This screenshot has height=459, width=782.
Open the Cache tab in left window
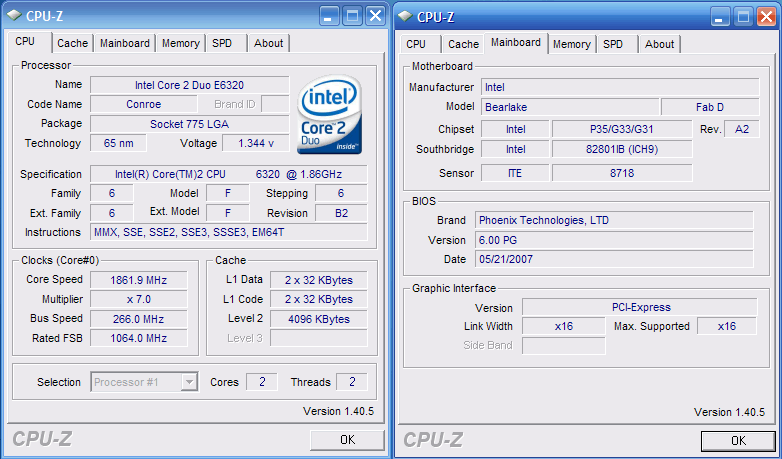[x=72, y=43]
